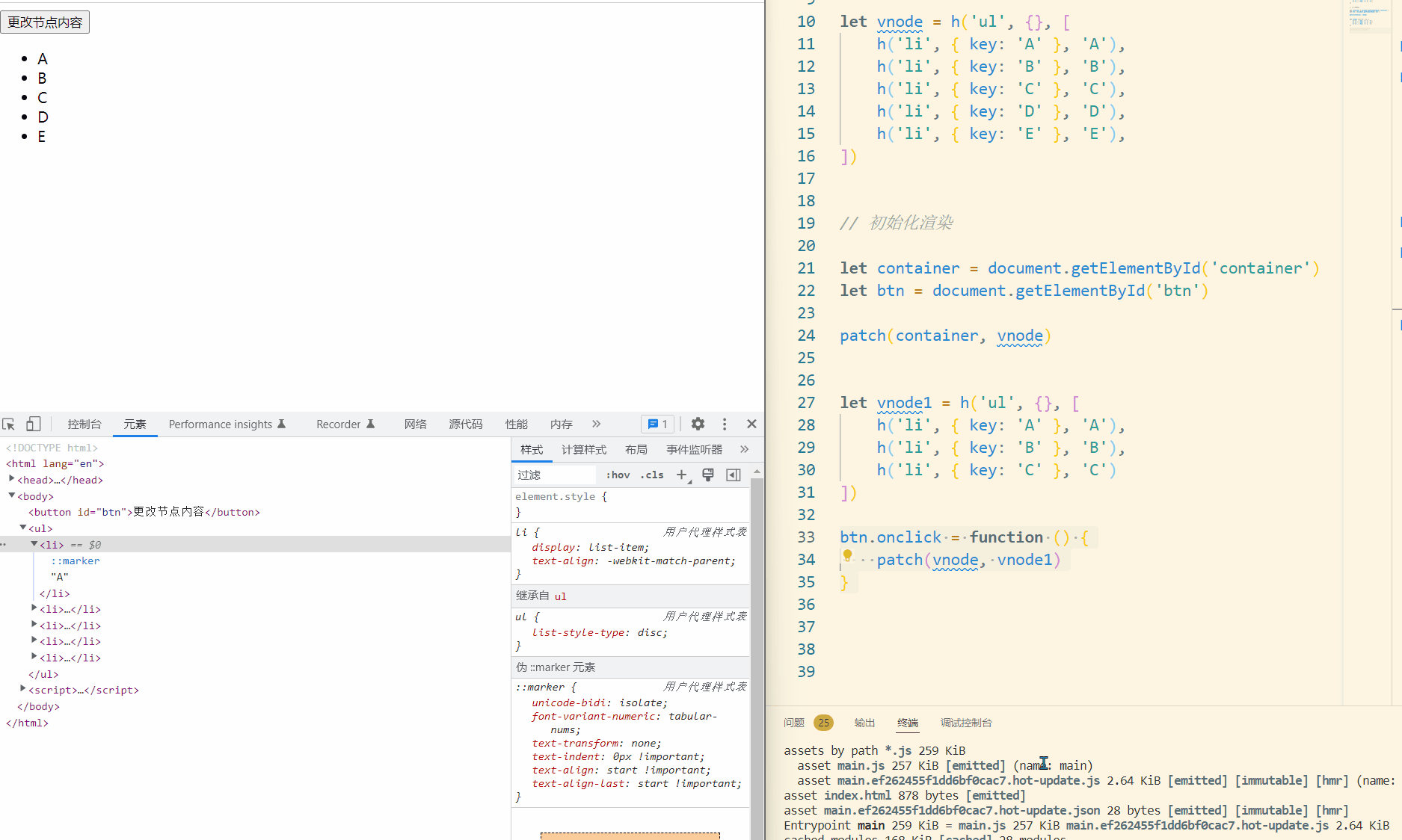Screen dimensions: 1402x840
Task: Click patch(container, vnode) on line 24
Action: pos(945,336)
